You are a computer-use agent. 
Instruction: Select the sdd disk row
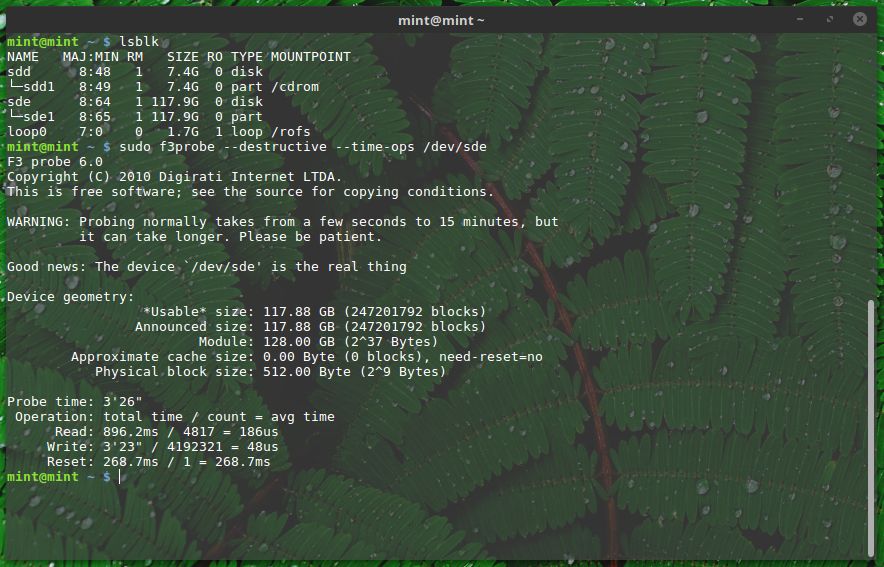click(x=135, y=72)
